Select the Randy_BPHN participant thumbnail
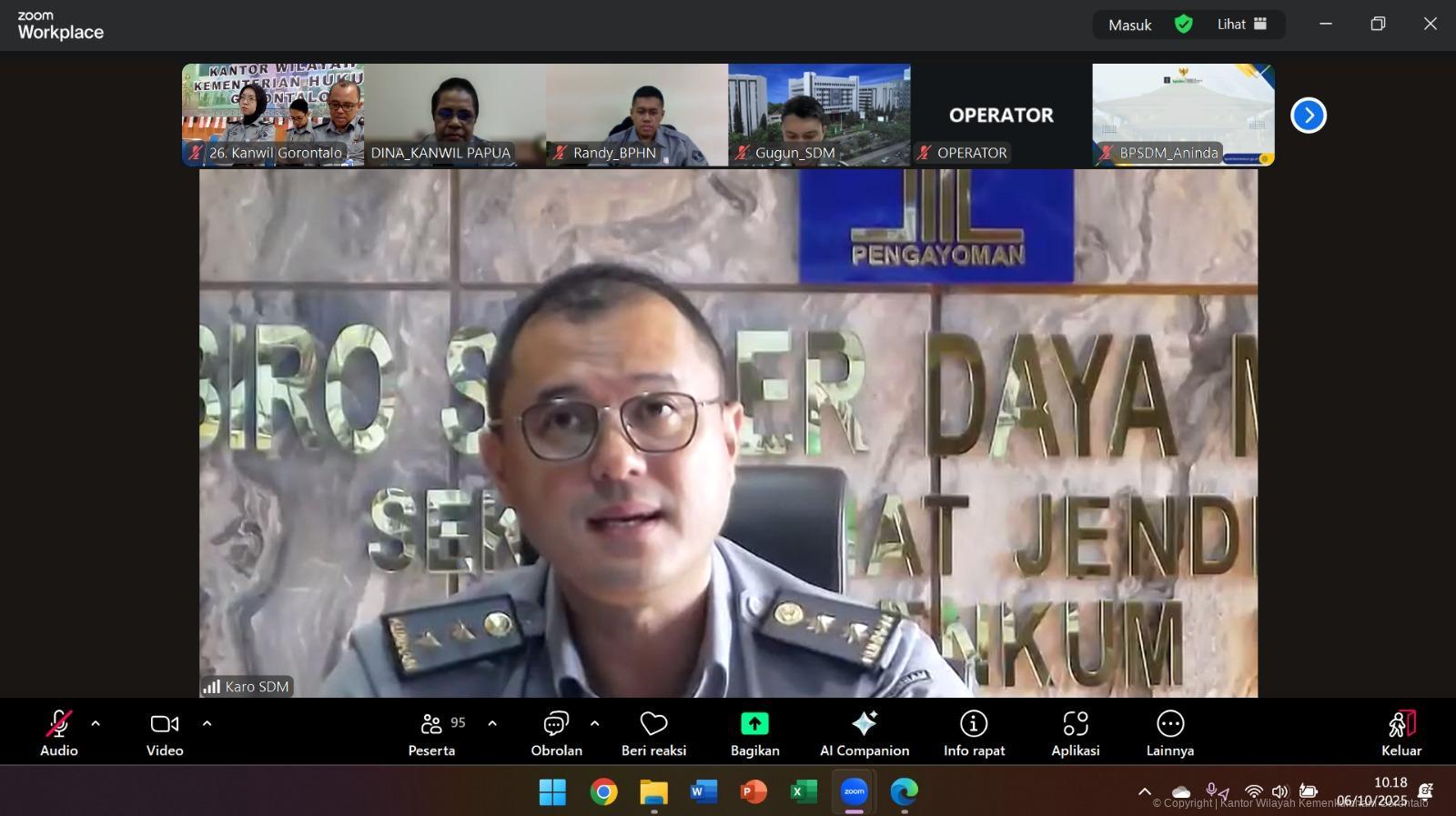This screenshot has height=816, width=1456. click(636, 115)
